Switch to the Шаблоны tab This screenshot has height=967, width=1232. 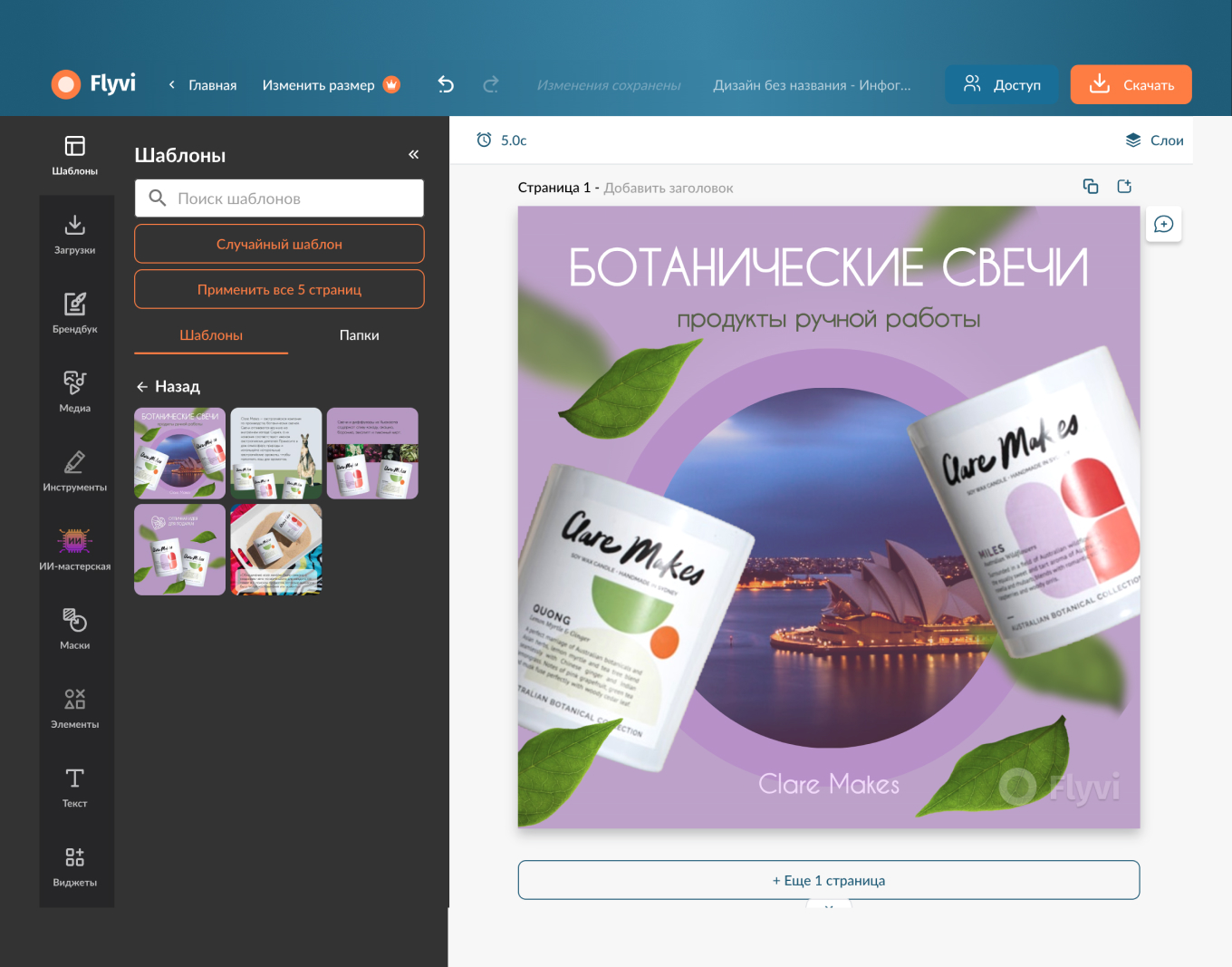point(211,335)
